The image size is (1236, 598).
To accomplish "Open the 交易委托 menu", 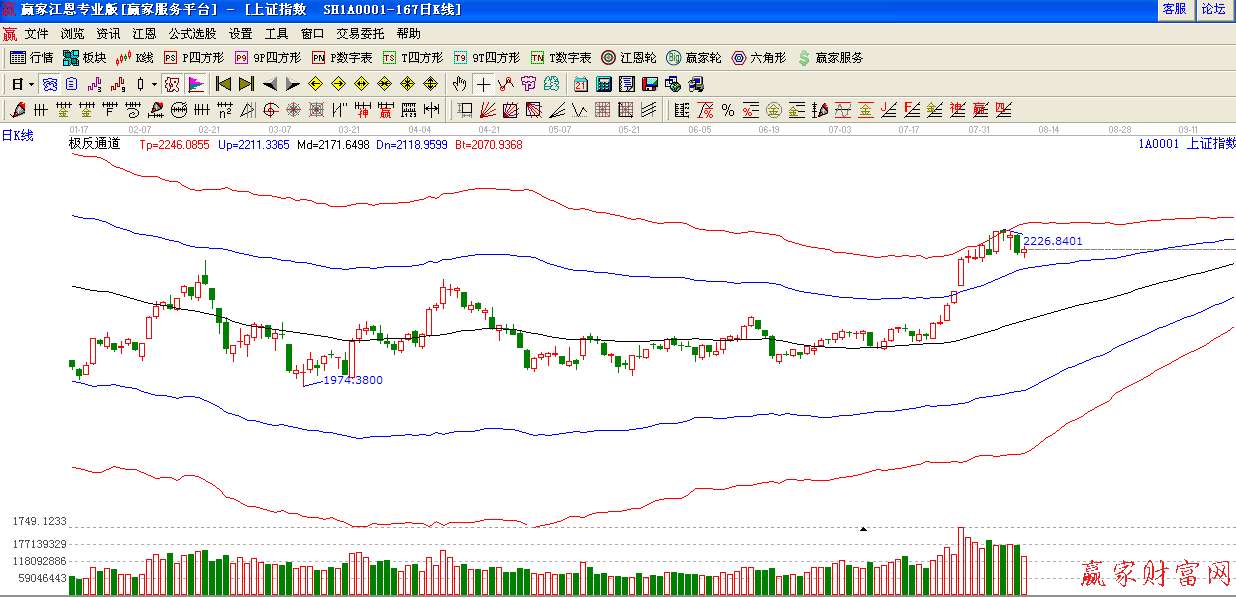I will (359, 33).
